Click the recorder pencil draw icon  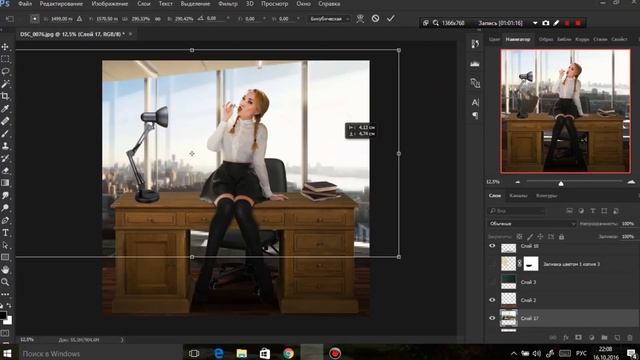(556, 23)
